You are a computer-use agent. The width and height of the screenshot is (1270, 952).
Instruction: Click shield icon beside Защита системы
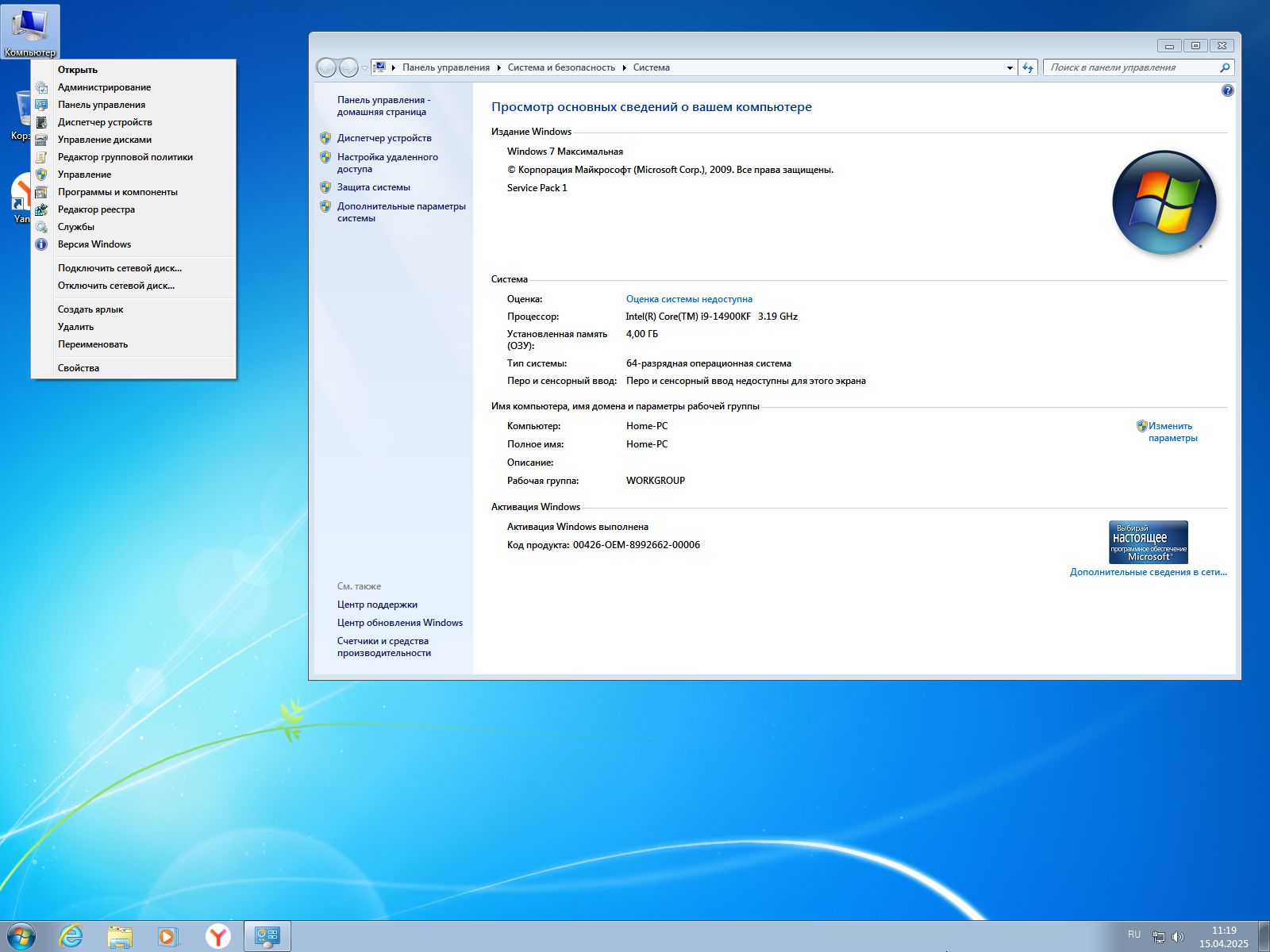tap(325, 187)
